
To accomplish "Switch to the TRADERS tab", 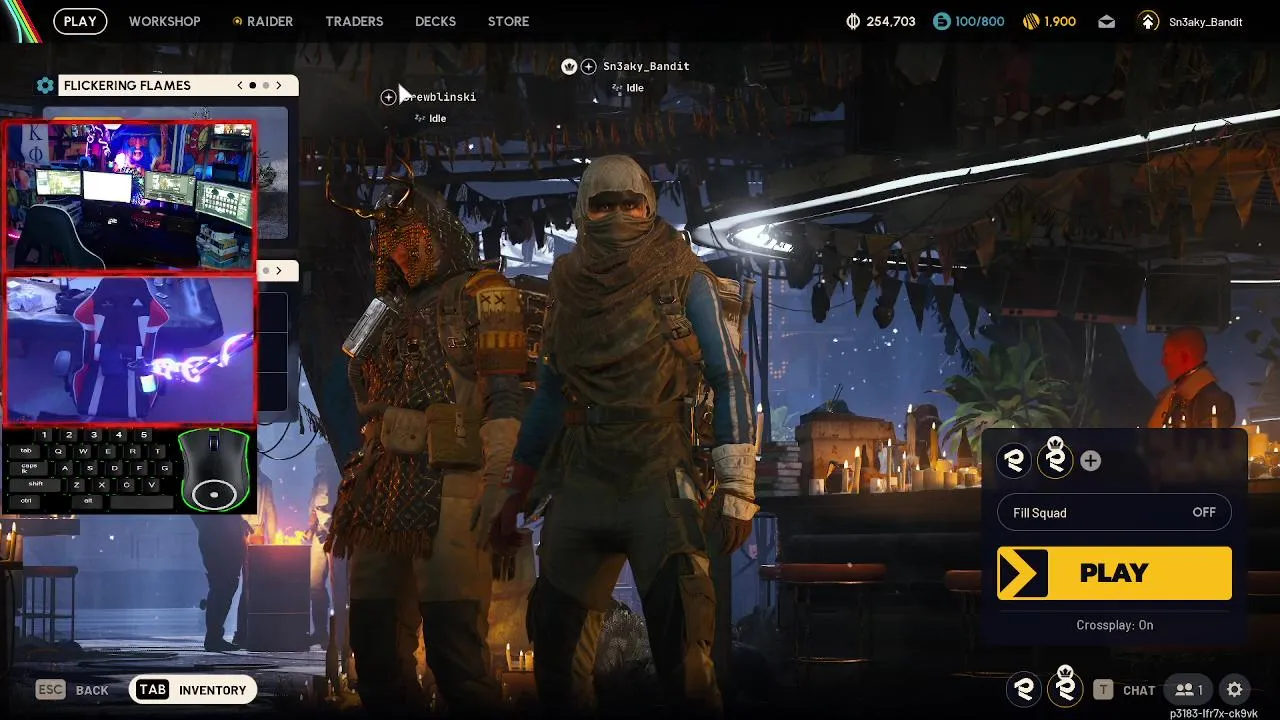I will (354, 21).
